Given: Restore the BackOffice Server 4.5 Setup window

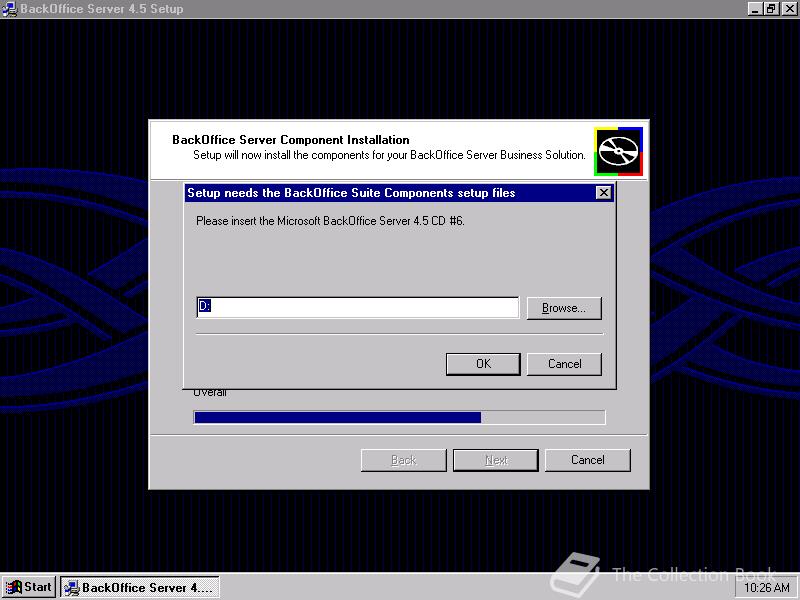Looking at the screenshot, I should pyautogui.click(x=771, y=9).
